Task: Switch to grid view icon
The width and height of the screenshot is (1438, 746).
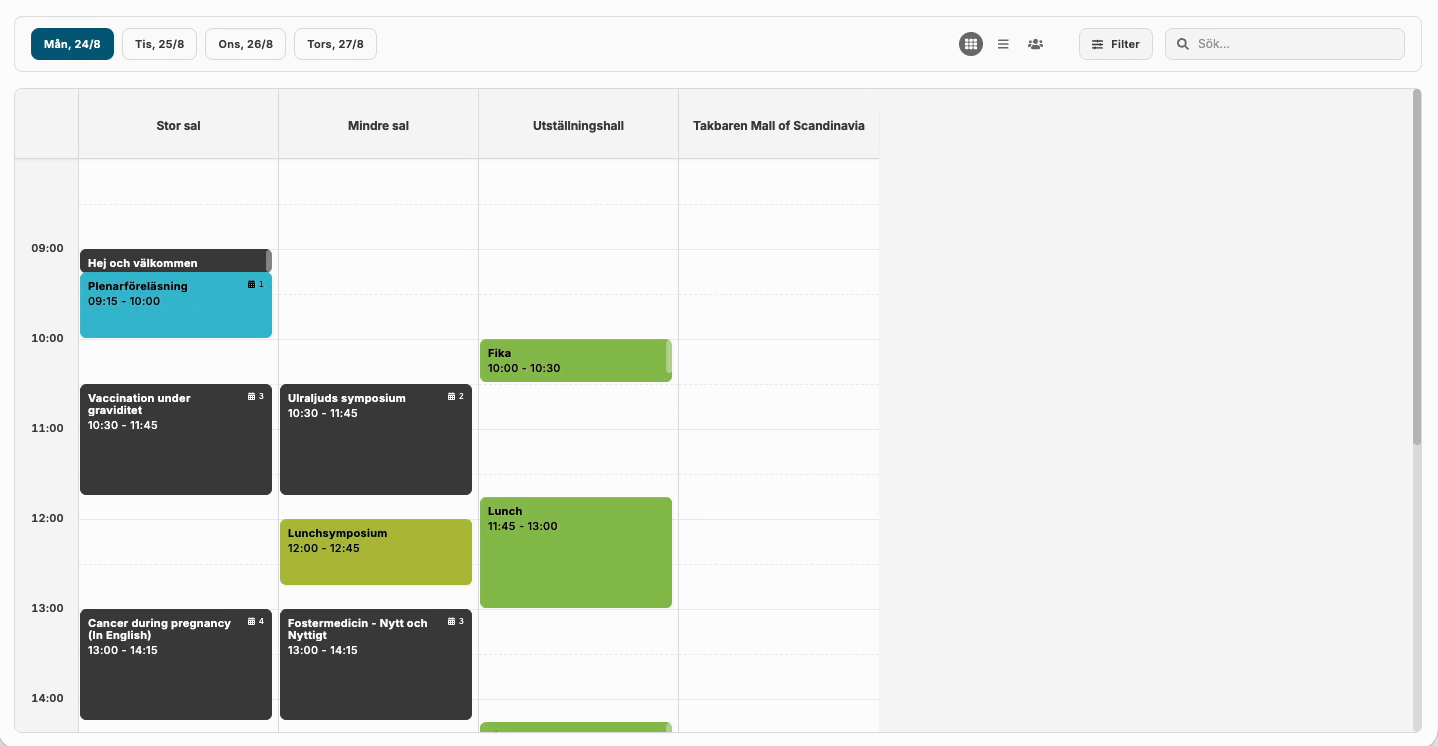Action: pyautogui.click(x=970, y=44)
